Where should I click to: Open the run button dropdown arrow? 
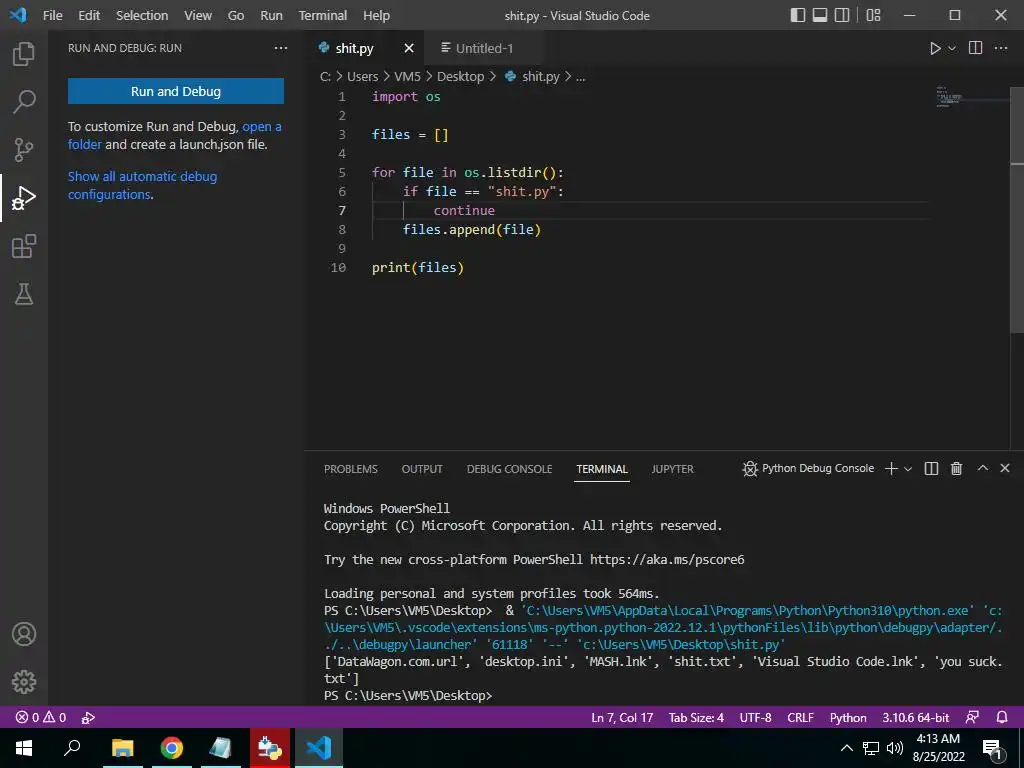(952, 48)
